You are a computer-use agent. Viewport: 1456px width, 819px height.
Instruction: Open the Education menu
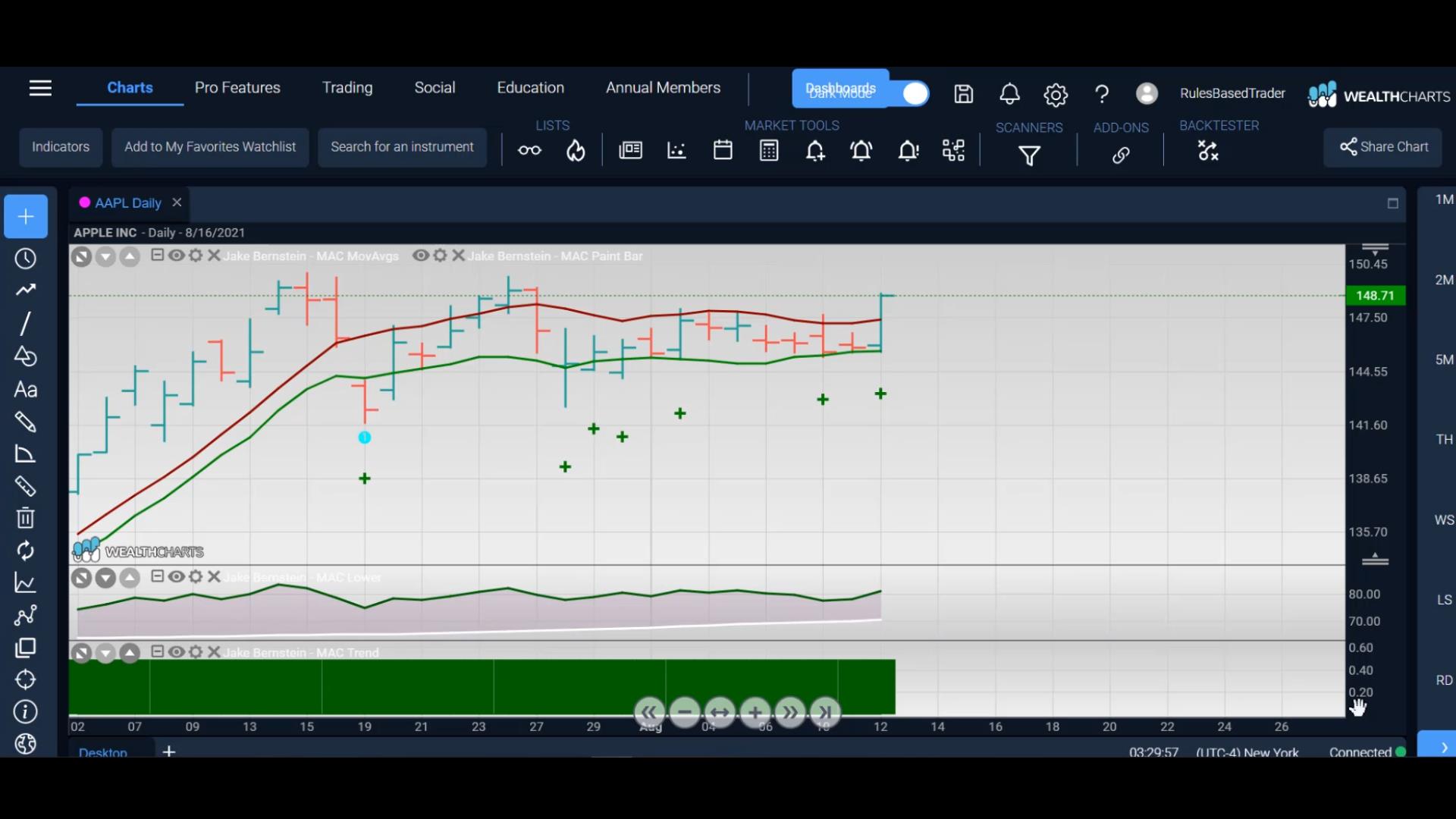(530, 87)
